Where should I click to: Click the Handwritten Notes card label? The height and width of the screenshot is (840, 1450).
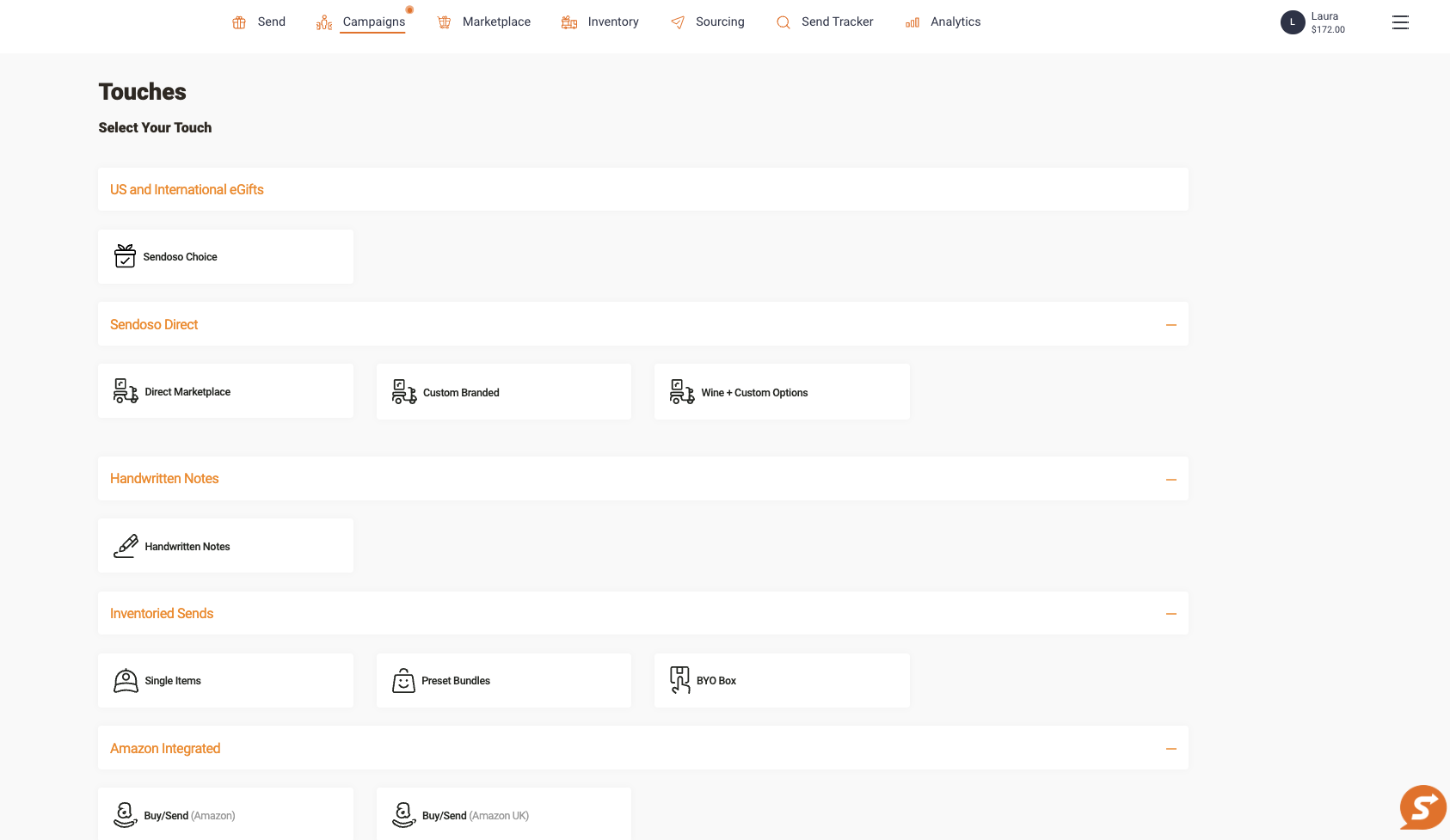187,546
